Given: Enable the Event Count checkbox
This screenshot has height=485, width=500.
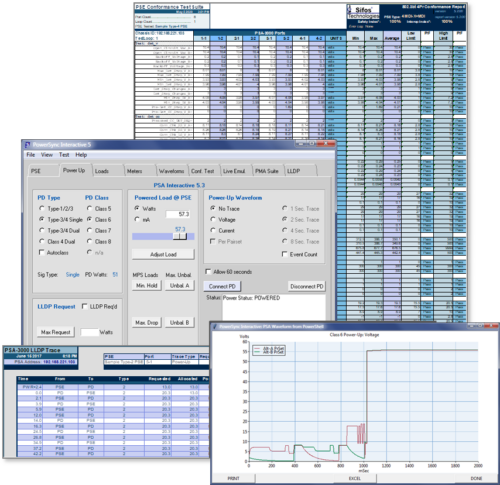Looking at the screenshot, I should (x=285, y=254).
